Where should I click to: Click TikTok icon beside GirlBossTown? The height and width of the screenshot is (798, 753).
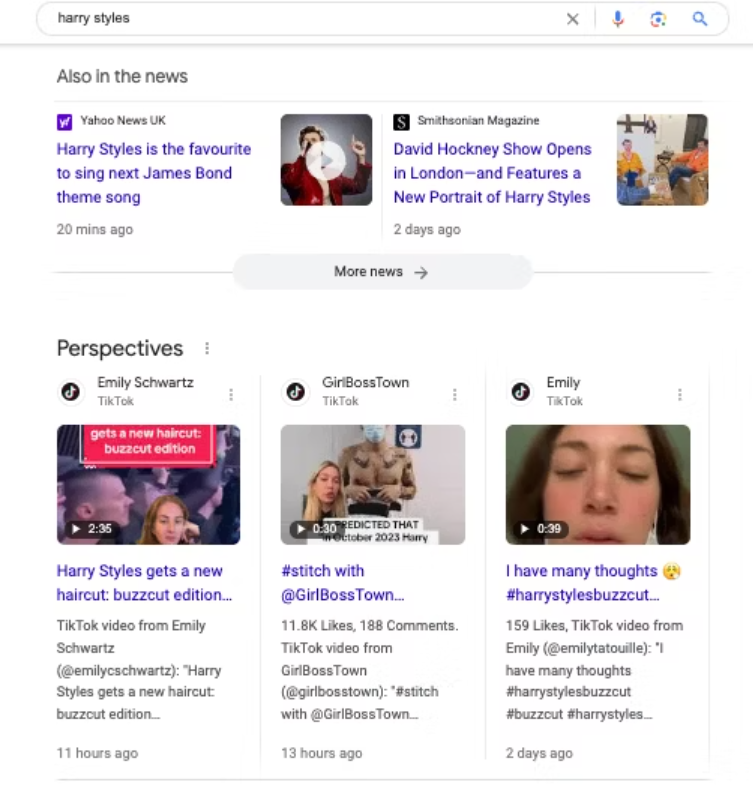click(x=296, y=392)
